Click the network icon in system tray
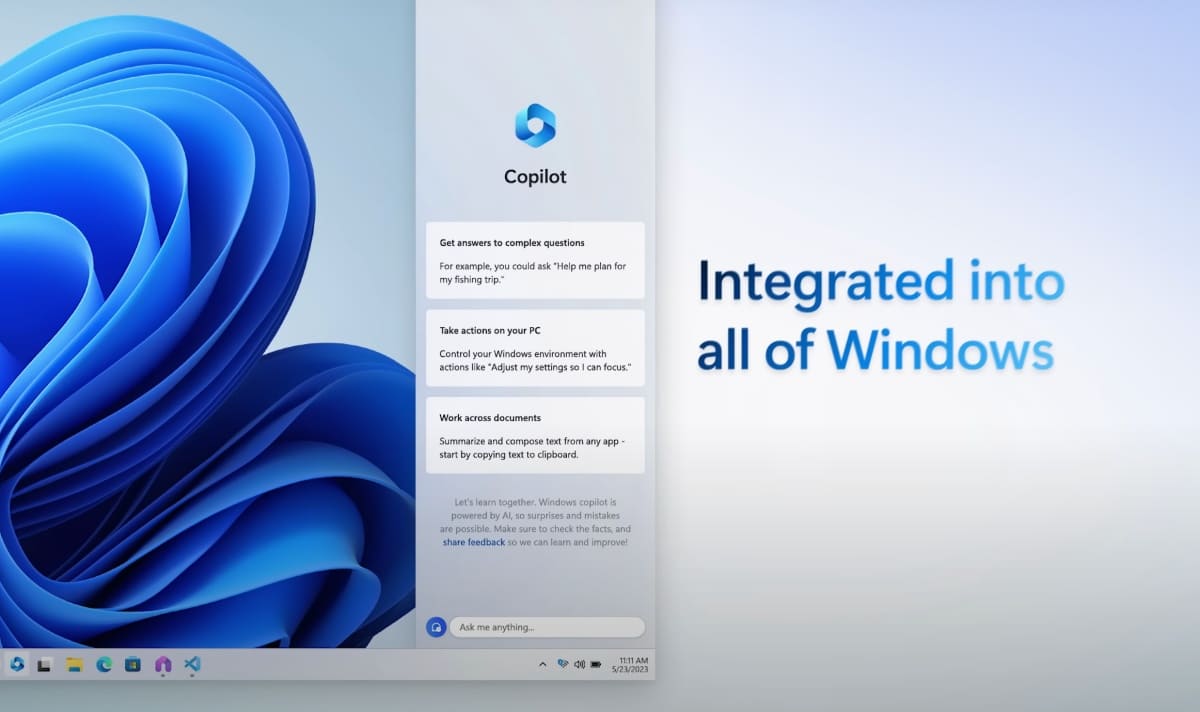The image size is (1200, 712). coord(562,664)
